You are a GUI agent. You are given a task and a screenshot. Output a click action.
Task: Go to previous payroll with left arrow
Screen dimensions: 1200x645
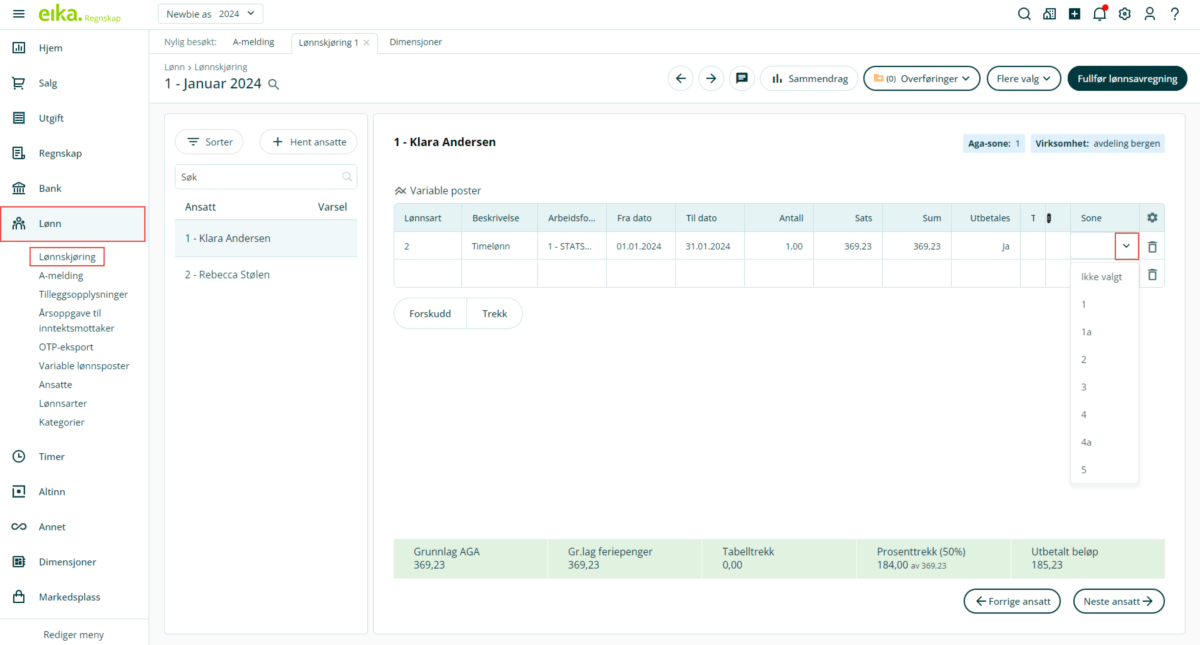(x=681, y=78)
